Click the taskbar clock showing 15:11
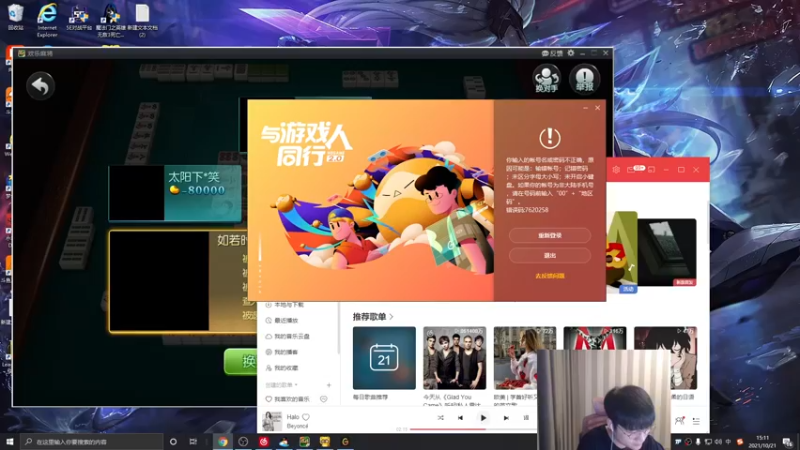This screenshot has width=800, height=450. tap(762, 441)
